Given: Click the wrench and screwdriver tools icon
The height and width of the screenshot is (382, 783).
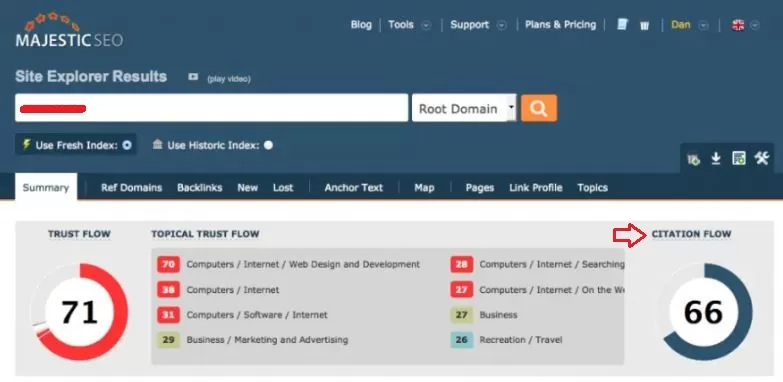Looking at the screenshot, I should click(x=762, y=159).
